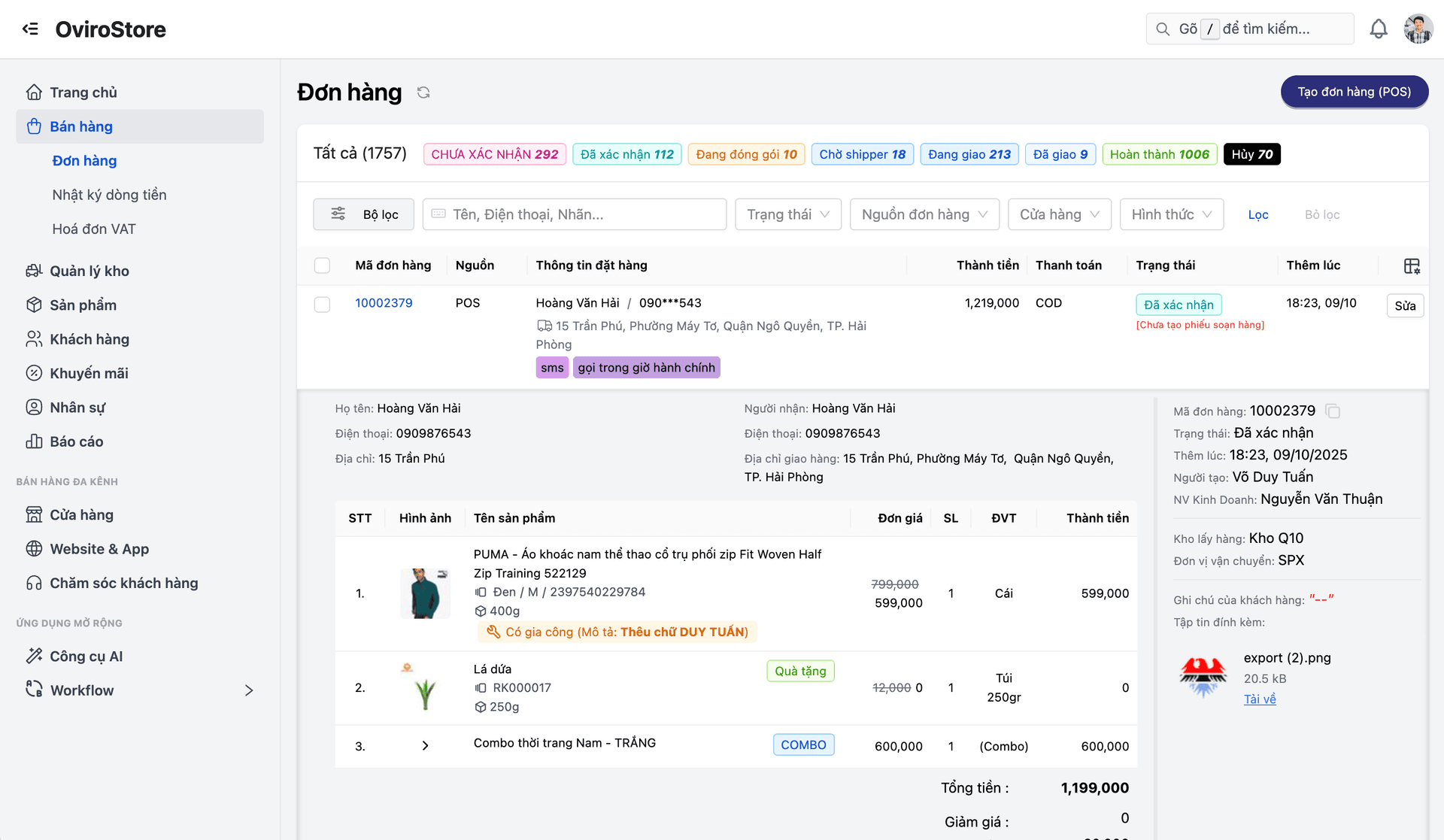Screen dimensions: 1444x840
Task: Open the notifications bell
Action: click(1378, 29)
